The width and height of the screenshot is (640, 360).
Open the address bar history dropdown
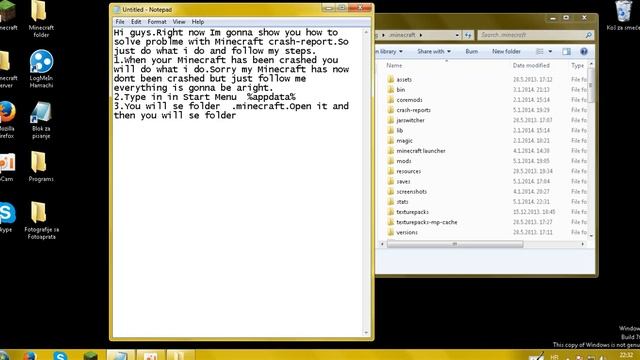457,35
